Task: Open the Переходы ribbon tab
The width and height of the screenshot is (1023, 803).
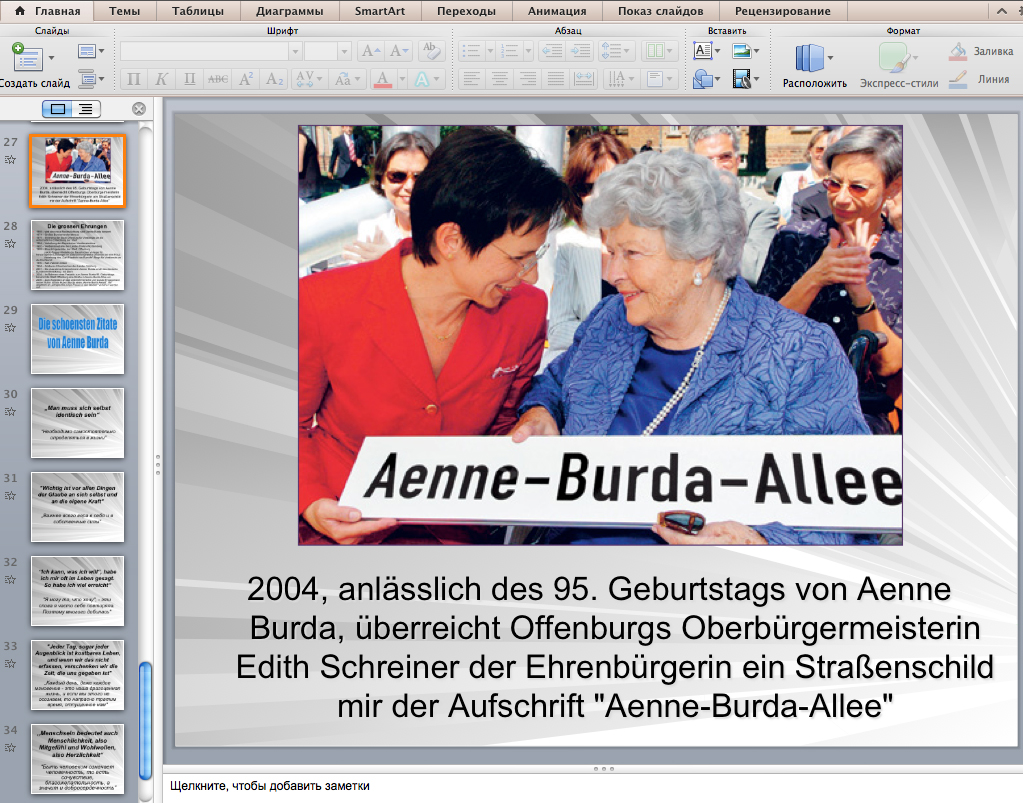Action: 466,10
